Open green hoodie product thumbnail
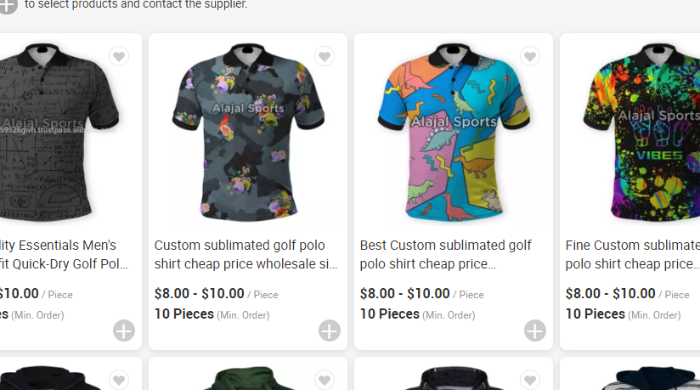The width and height of the screenshot is (700, 390). [248, 378]
